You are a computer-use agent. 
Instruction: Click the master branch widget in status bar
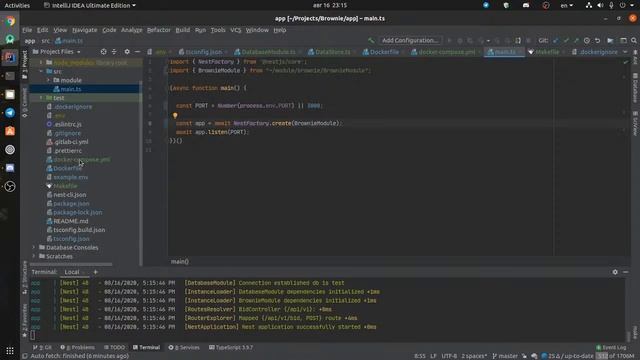coord(505,356)
